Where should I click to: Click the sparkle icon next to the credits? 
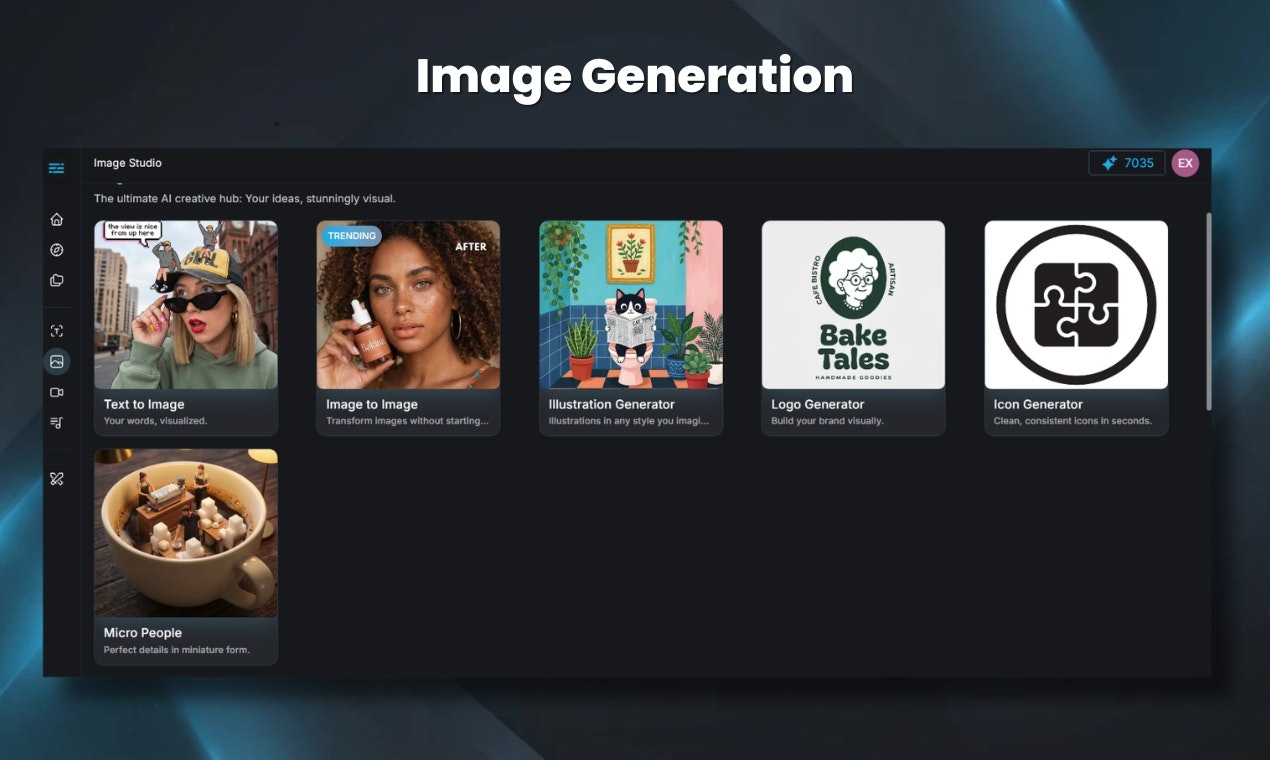coord(1110,162)
